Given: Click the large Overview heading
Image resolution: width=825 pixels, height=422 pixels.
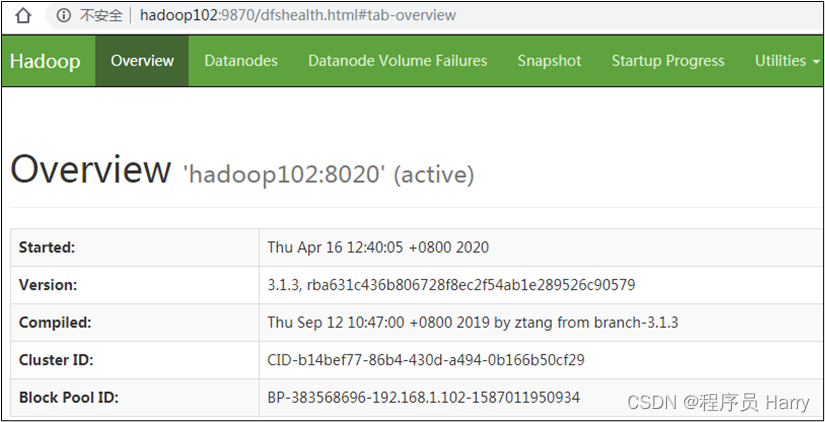Looking at the screenshot, I should [90, 169].
